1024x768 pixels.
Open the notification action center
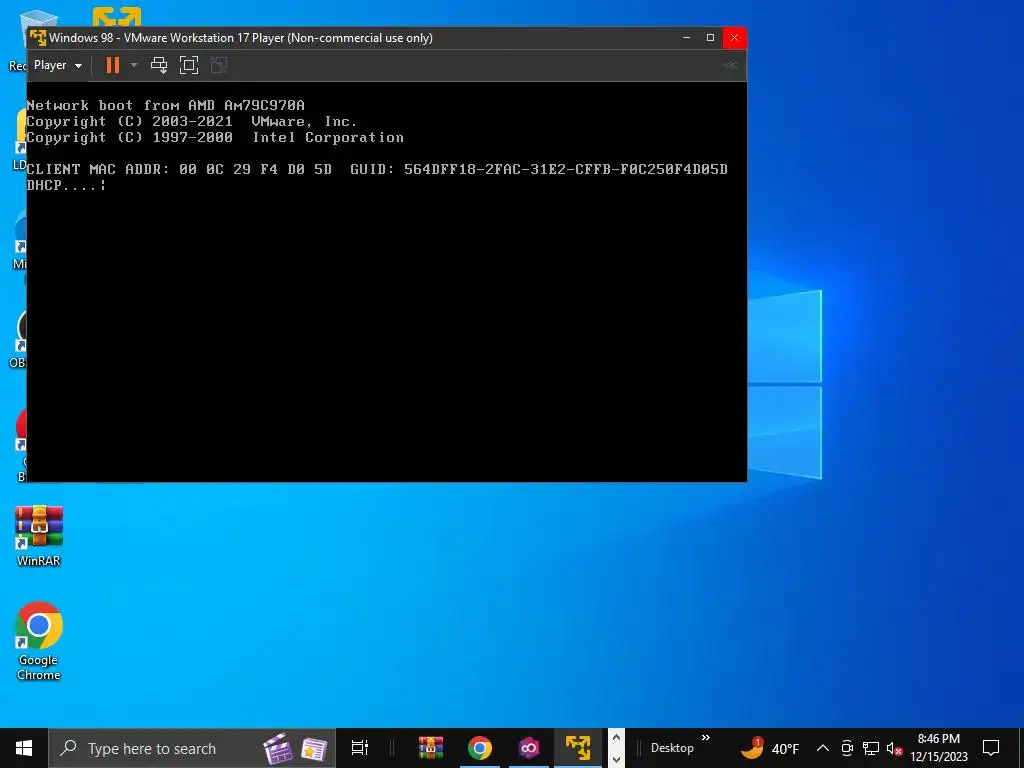[991, 748]
